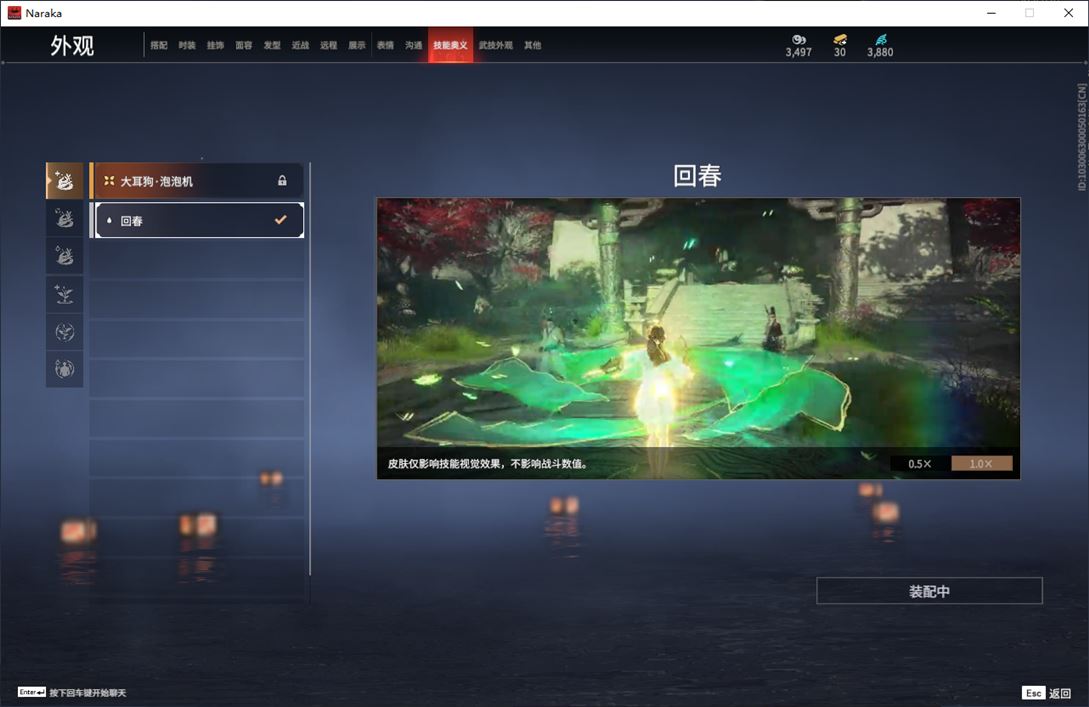Viewport: 1089px width, 707px height.
Task: Set preview speed to 1.0X
Action: tap(981, 463)
